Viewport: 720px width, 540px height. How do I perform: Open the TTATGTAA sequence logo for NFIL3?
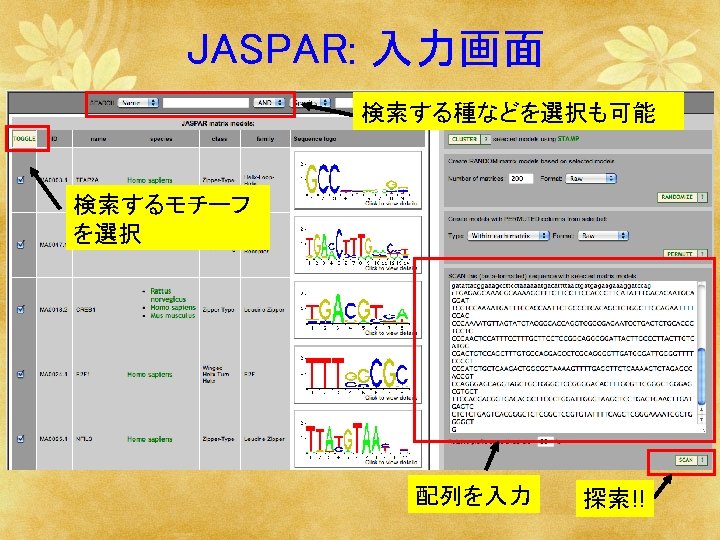click(358, 439)
